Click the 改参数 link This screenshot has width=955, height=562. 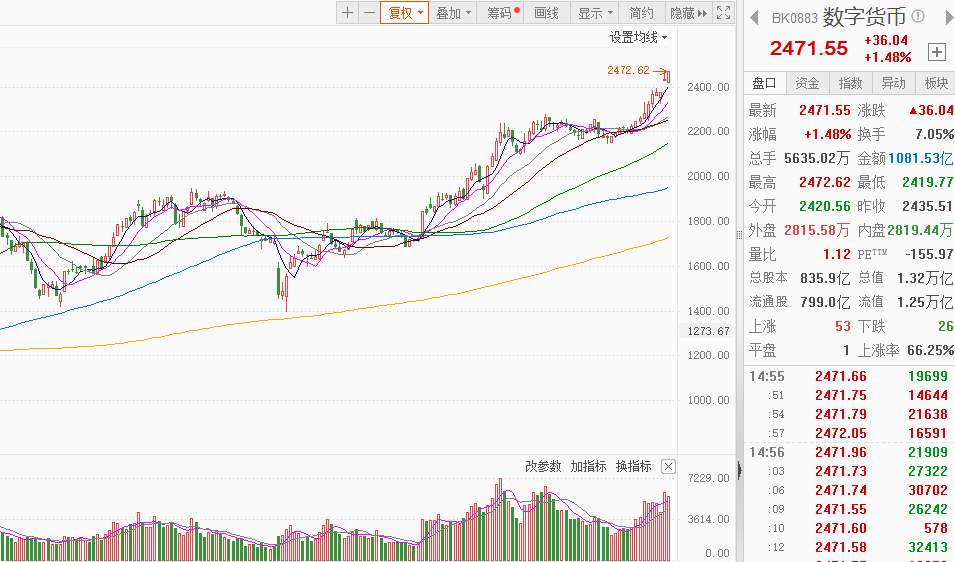point(544,467)
